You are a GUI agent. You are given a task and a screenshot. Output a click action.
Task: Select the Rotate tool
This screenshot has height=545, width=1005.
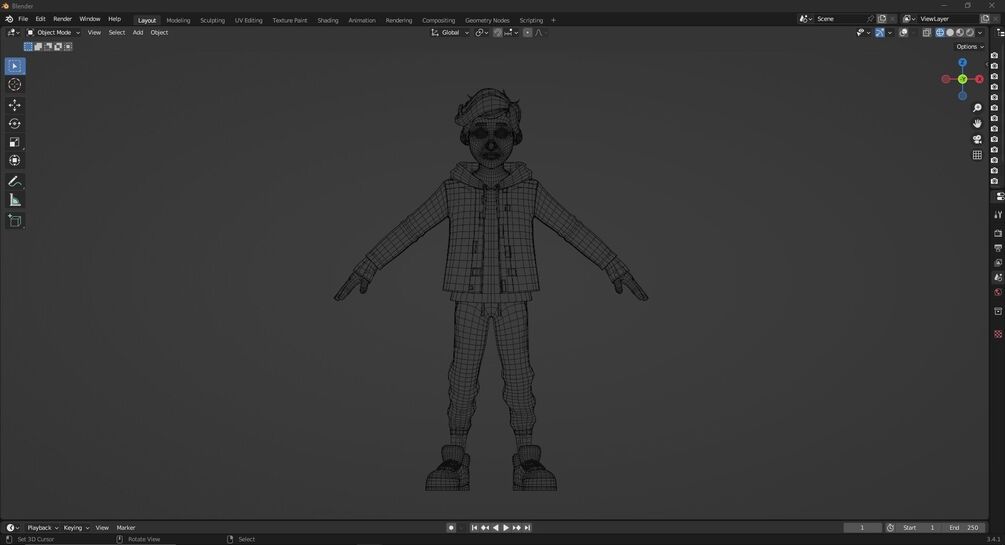pos(15,124)
